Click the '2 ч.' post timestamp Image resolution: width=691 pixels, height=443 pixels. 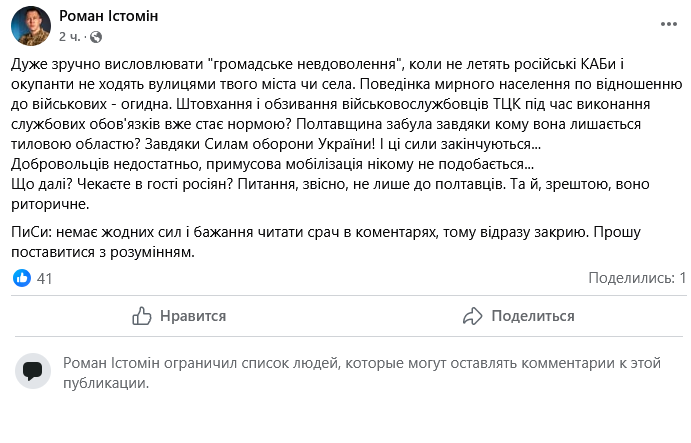[x=69, y=37]
